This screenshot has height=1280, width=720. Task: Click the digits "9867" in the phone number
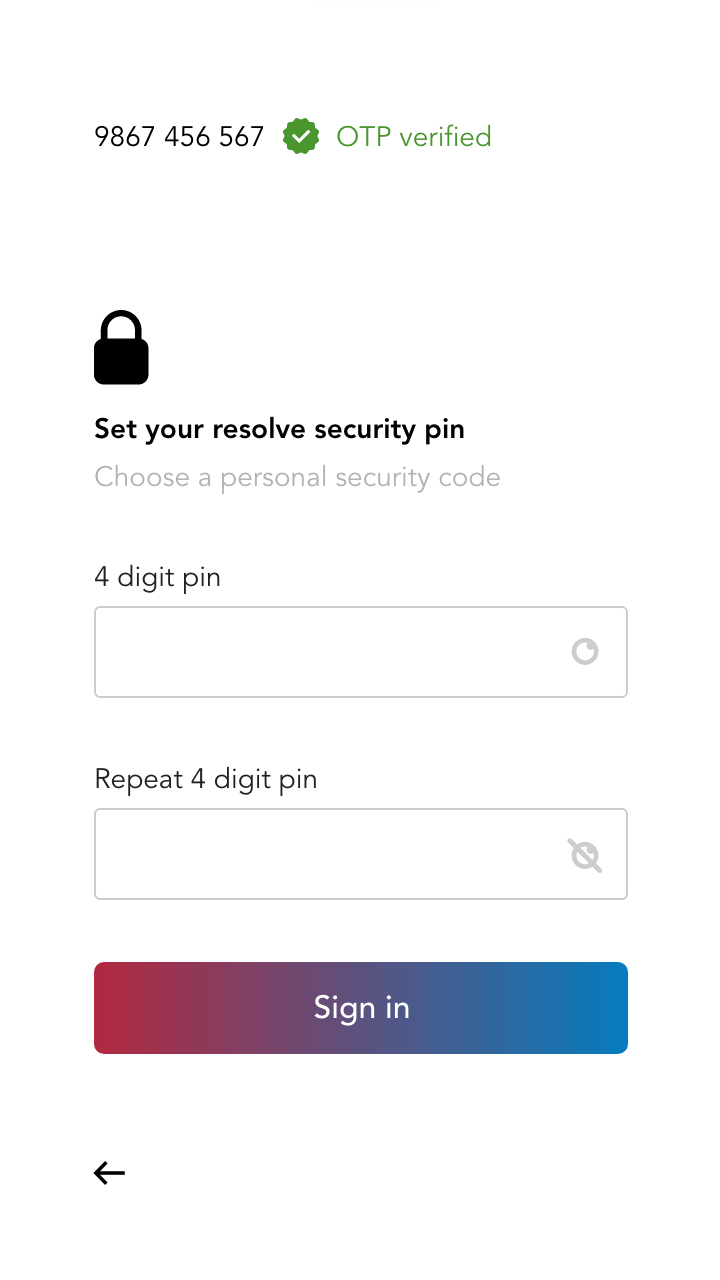pos(124,137)
